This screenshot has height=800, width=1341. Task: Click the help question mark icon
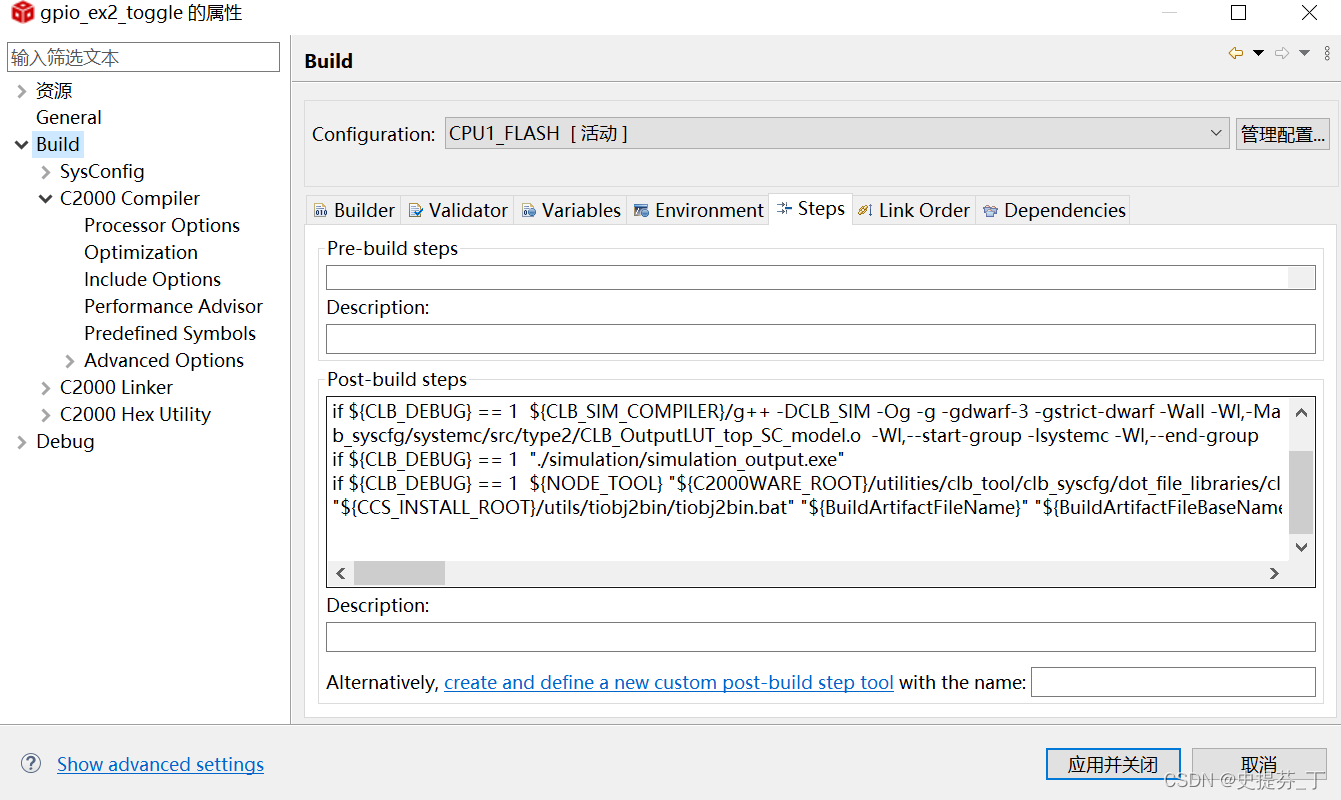31,764
